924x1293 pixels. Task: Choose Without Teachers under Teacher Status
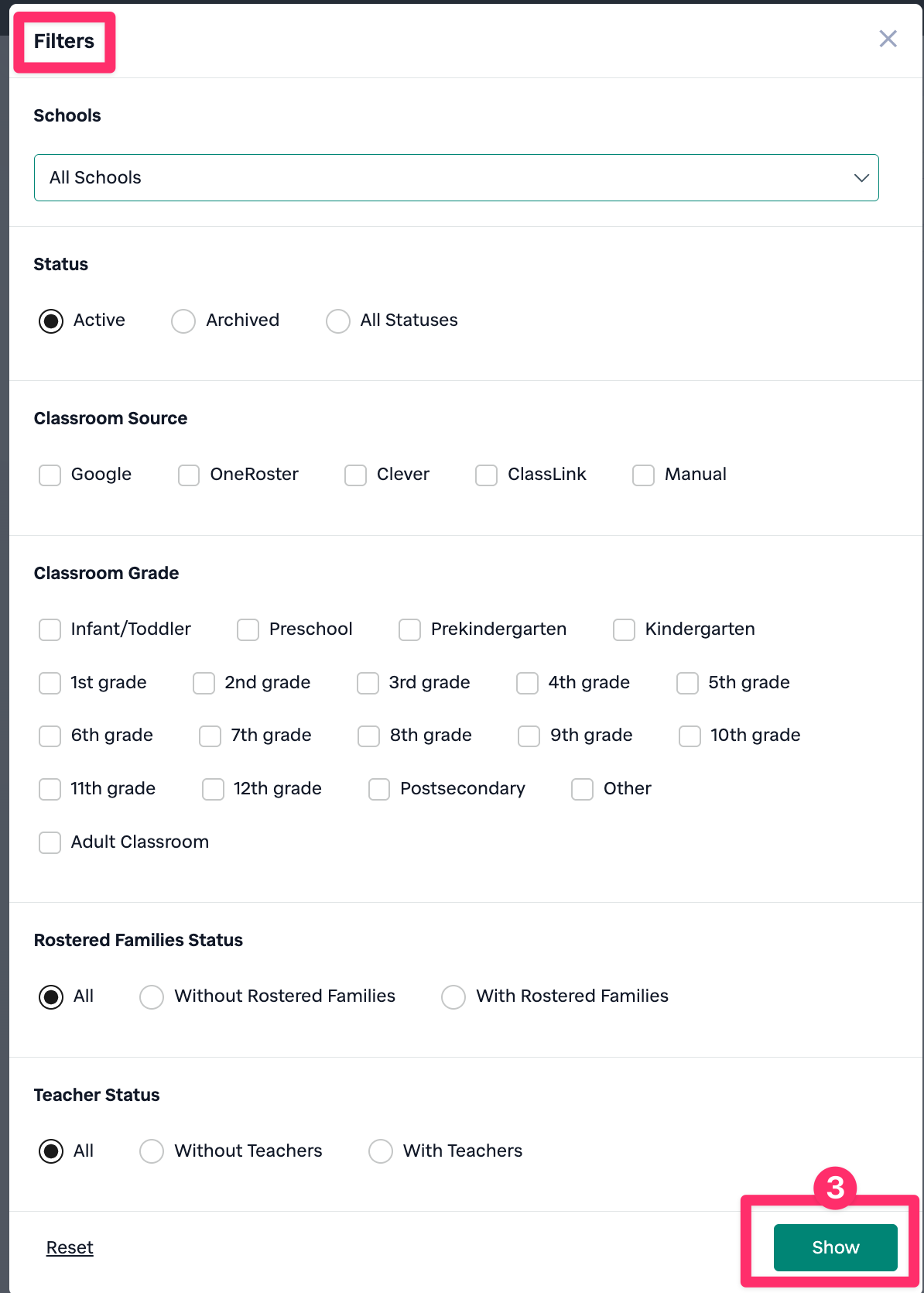coord(152,1151)
